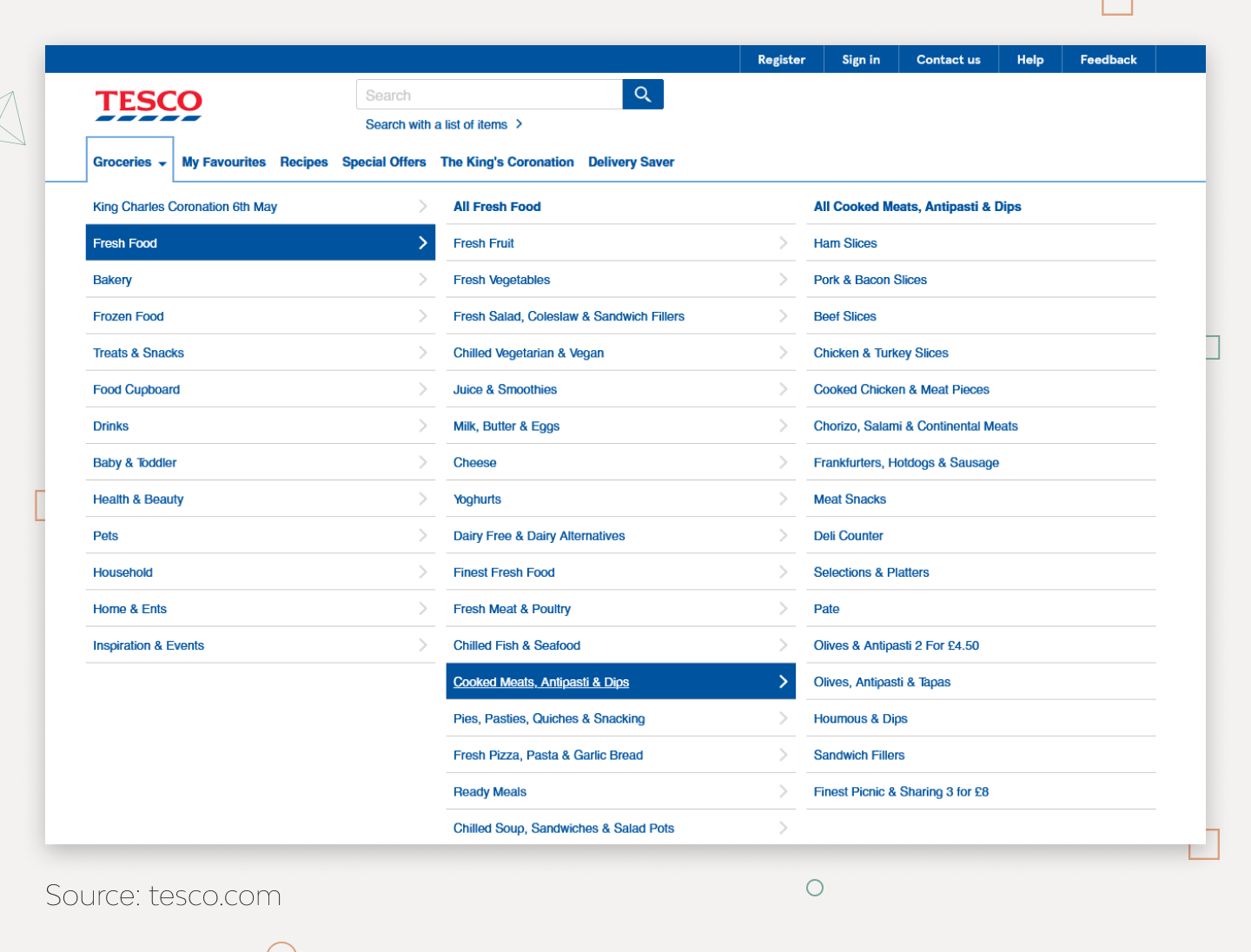The width and height of the screenshot is (1251, 952).
Task: Expand King Charles Coronation 6th May chevron
Action: [423, 207]
